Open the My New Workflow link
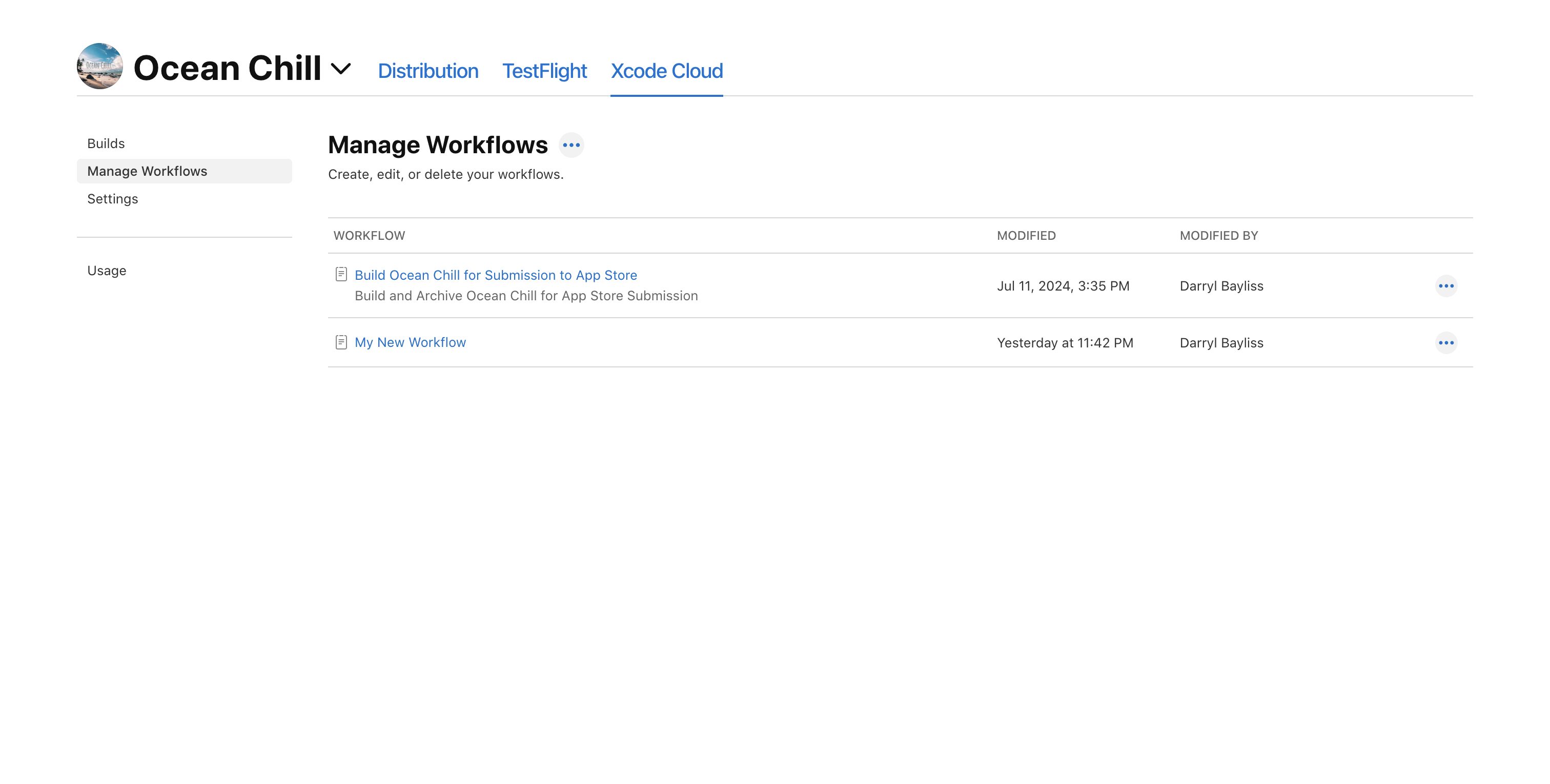 click(x=411, y=342)
